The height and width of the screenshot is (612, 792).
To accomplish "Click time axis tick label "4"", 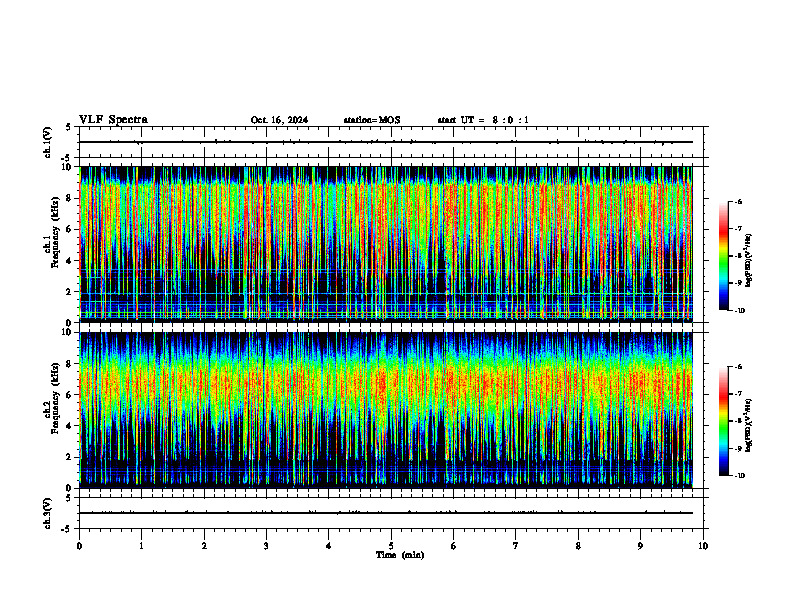I will (329, 546).
